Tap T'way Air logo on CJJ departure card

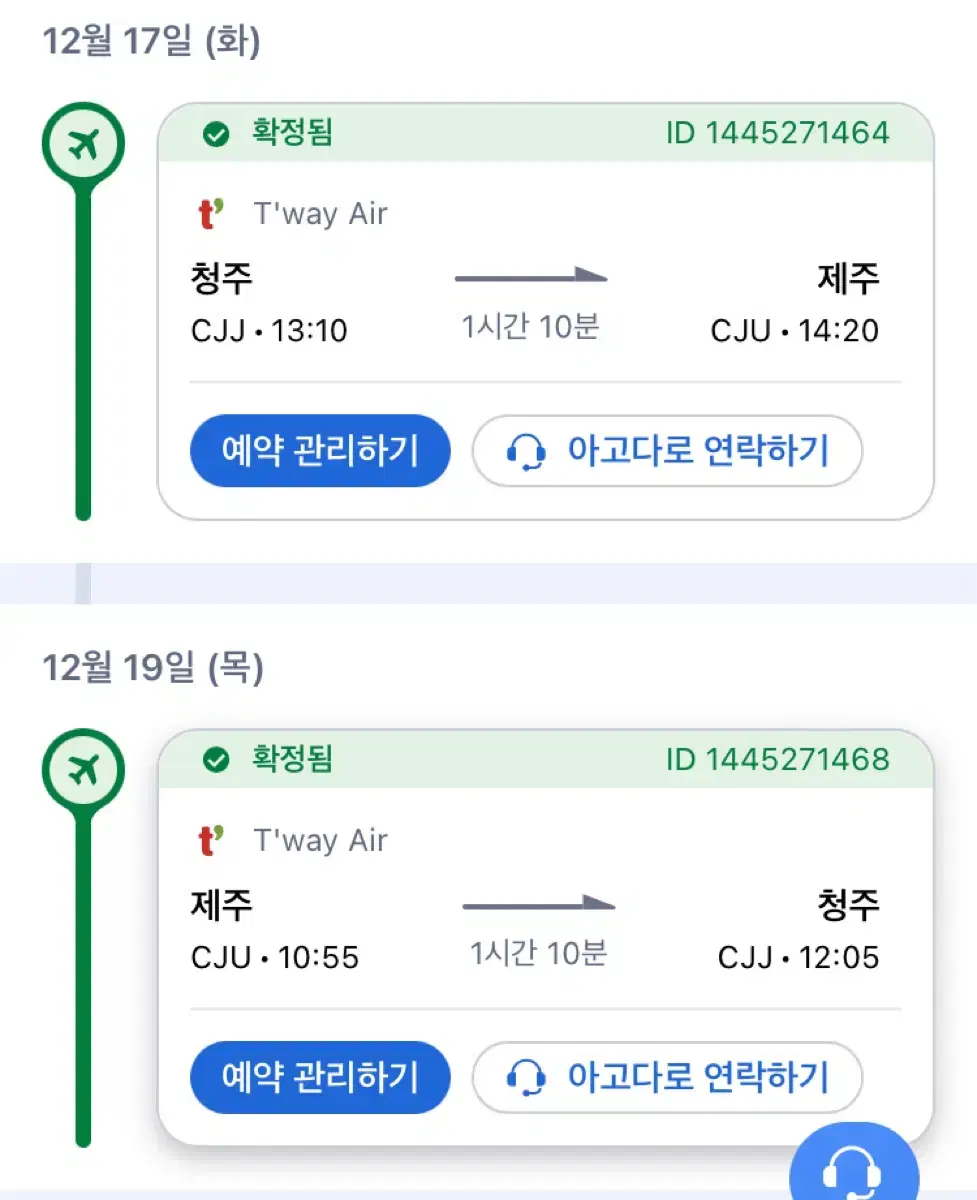point(211,214)
